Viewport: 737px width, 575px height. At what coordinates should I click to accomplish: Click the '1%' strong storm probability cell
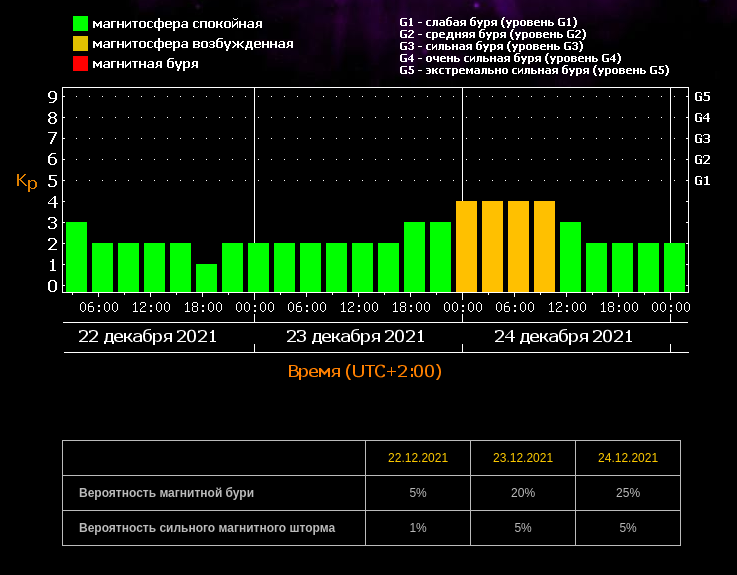point(418,528)
